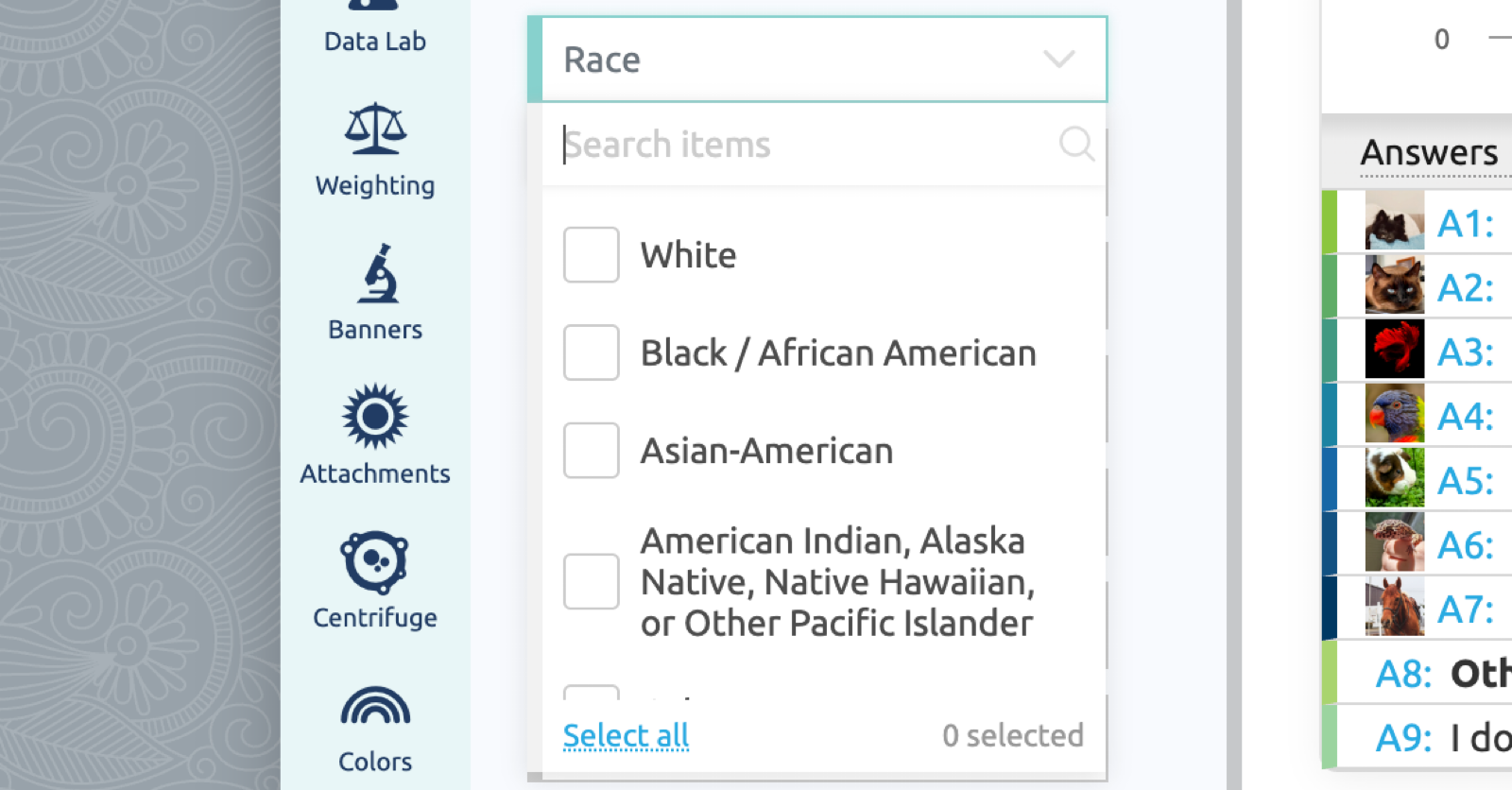The image size is (1512, 790).
Task: Focus the Search items field
Action: click(x=808, y=145)
